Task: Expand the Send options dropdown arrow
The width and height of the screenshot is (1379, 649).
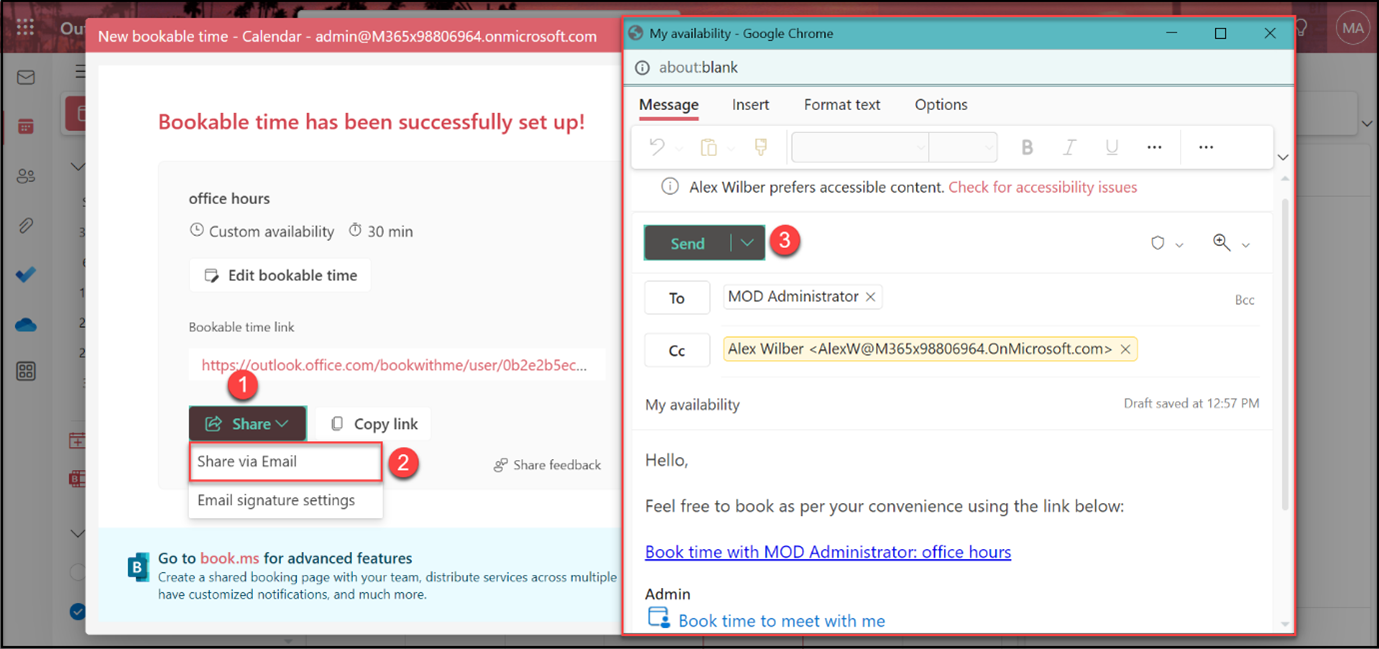Action: click(747, 243)
